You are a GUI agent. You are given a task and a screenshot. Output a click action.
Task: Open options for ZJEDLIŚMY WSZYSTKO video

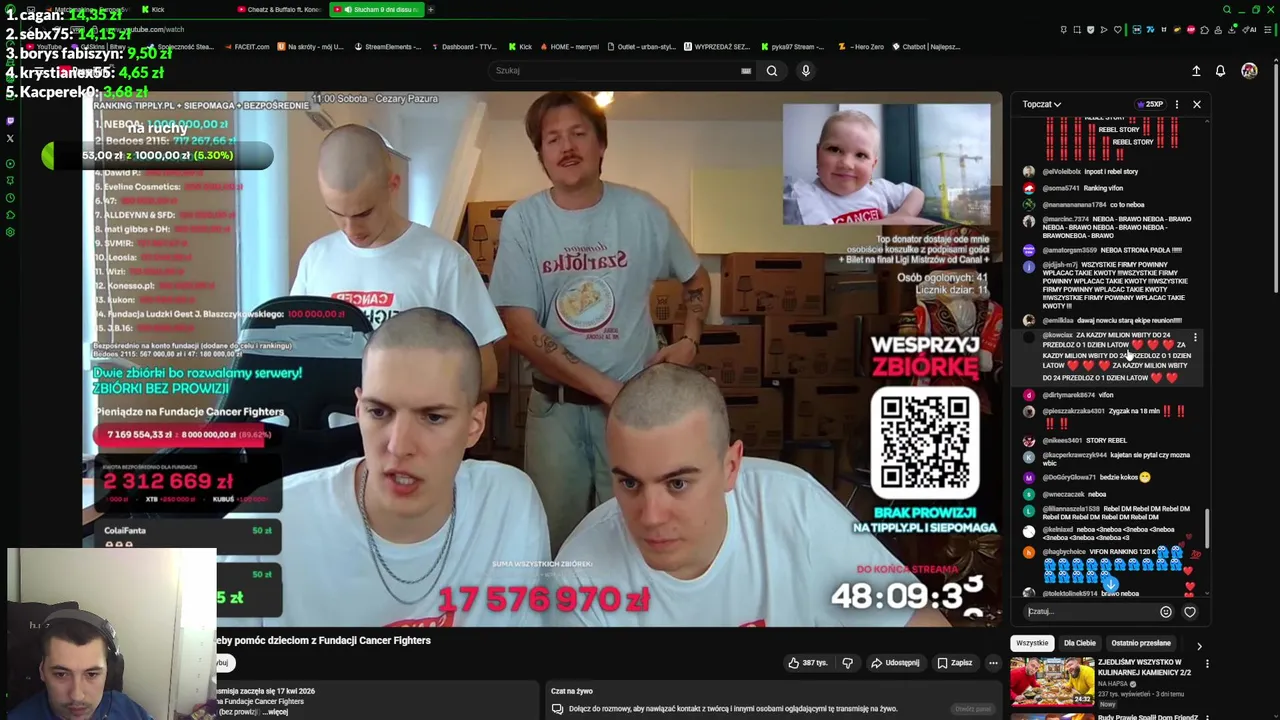point(1207,664)
